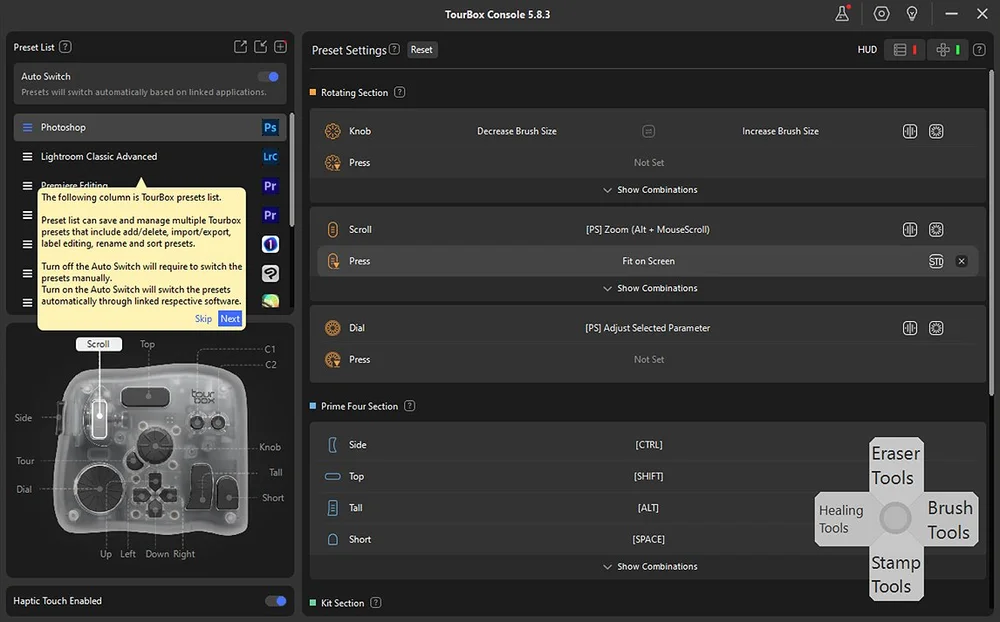Click Healing Tools in HUD overlay

pos(841,519)
